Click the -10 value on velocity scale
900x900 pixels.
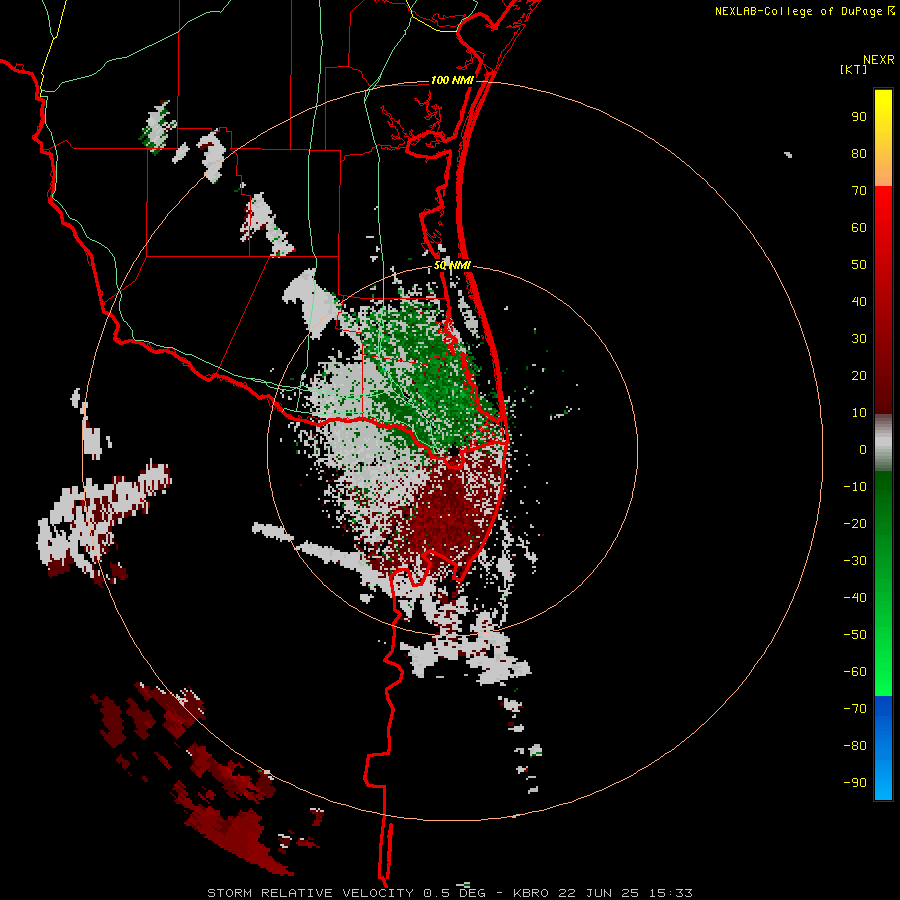[x=855, y=487]
